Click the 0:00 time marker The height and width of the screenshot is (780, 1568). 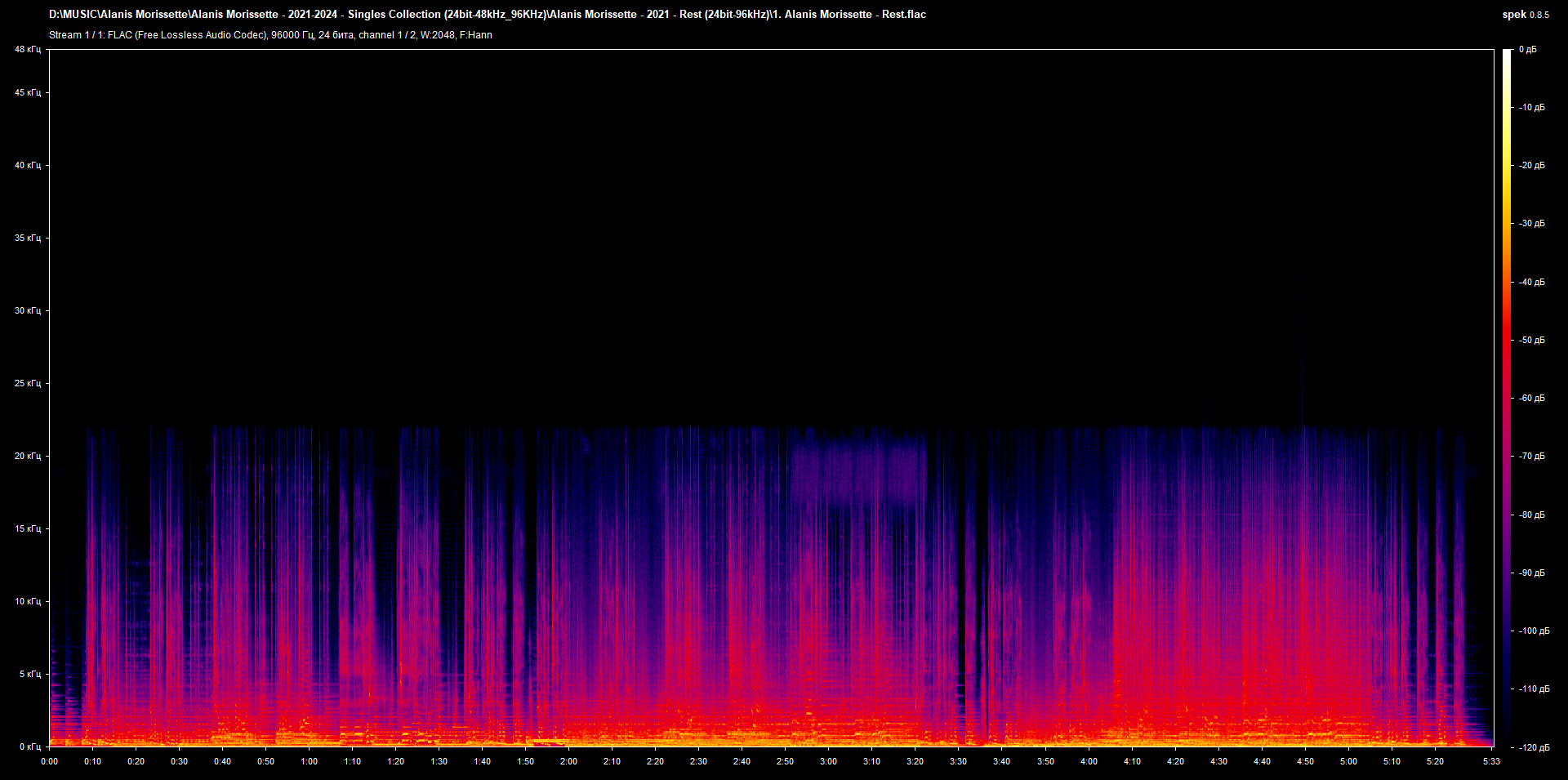[49, 761]
